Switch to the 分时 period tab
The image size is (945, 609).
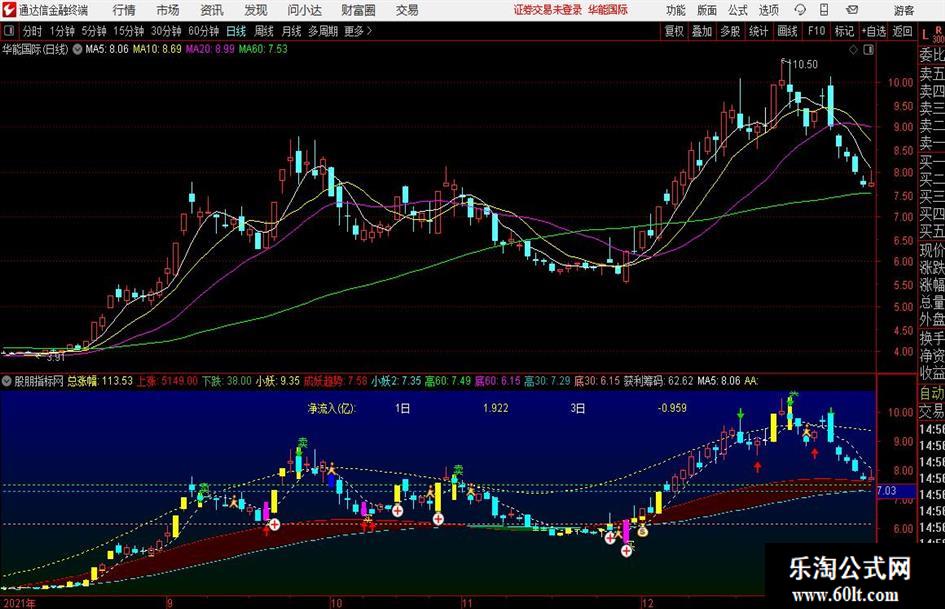33,31
